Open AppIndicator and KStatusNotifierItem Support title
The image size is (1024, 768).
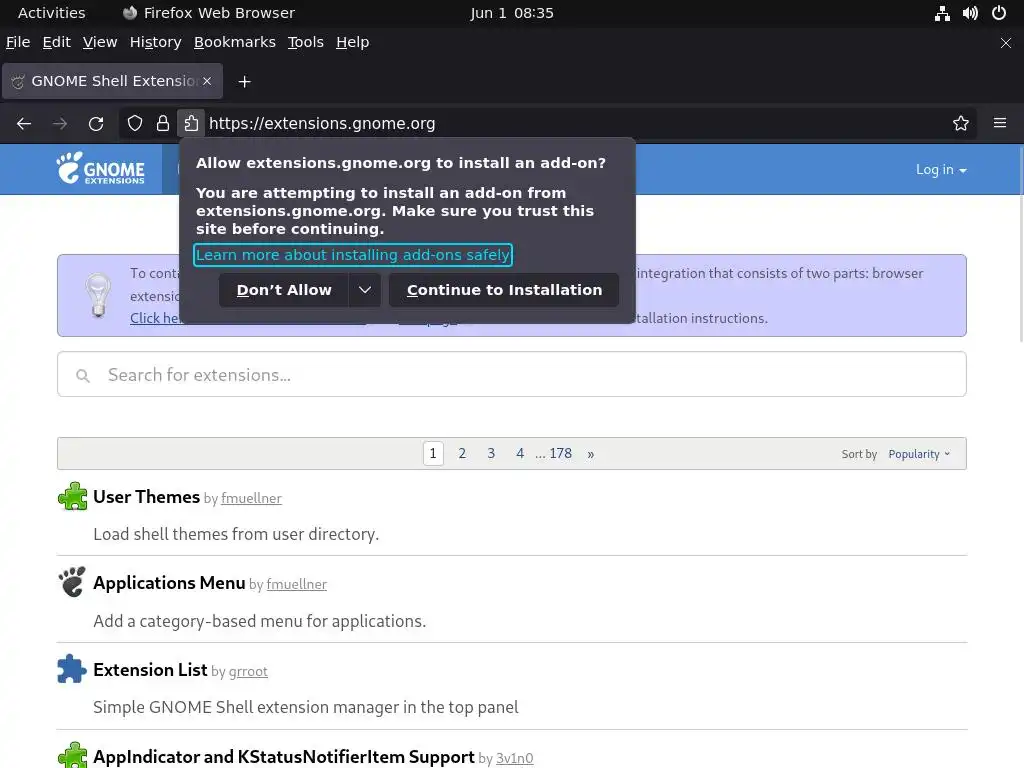coord(284,757)
